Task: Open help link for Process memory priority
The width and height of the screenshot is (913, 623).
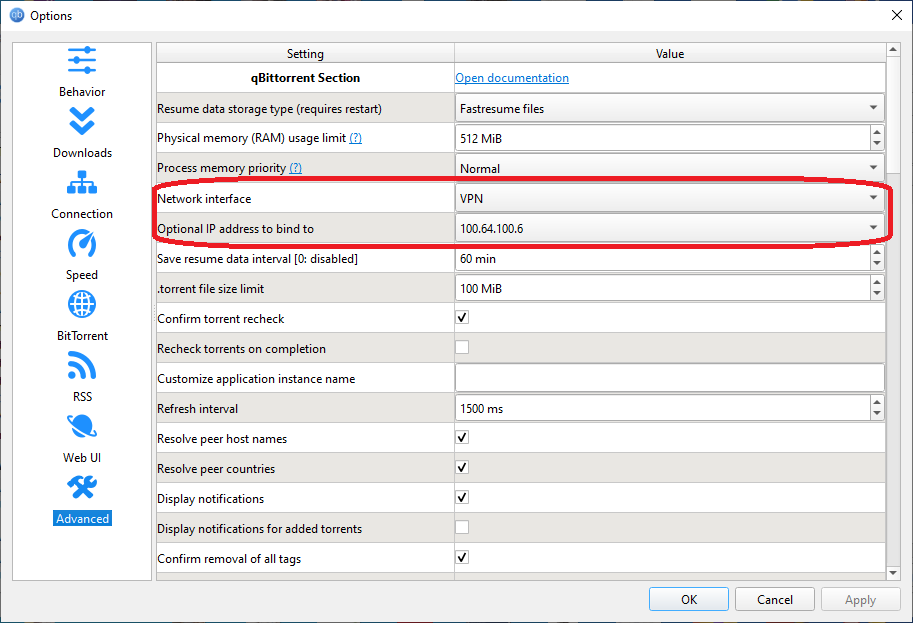Action: [295, 168]
